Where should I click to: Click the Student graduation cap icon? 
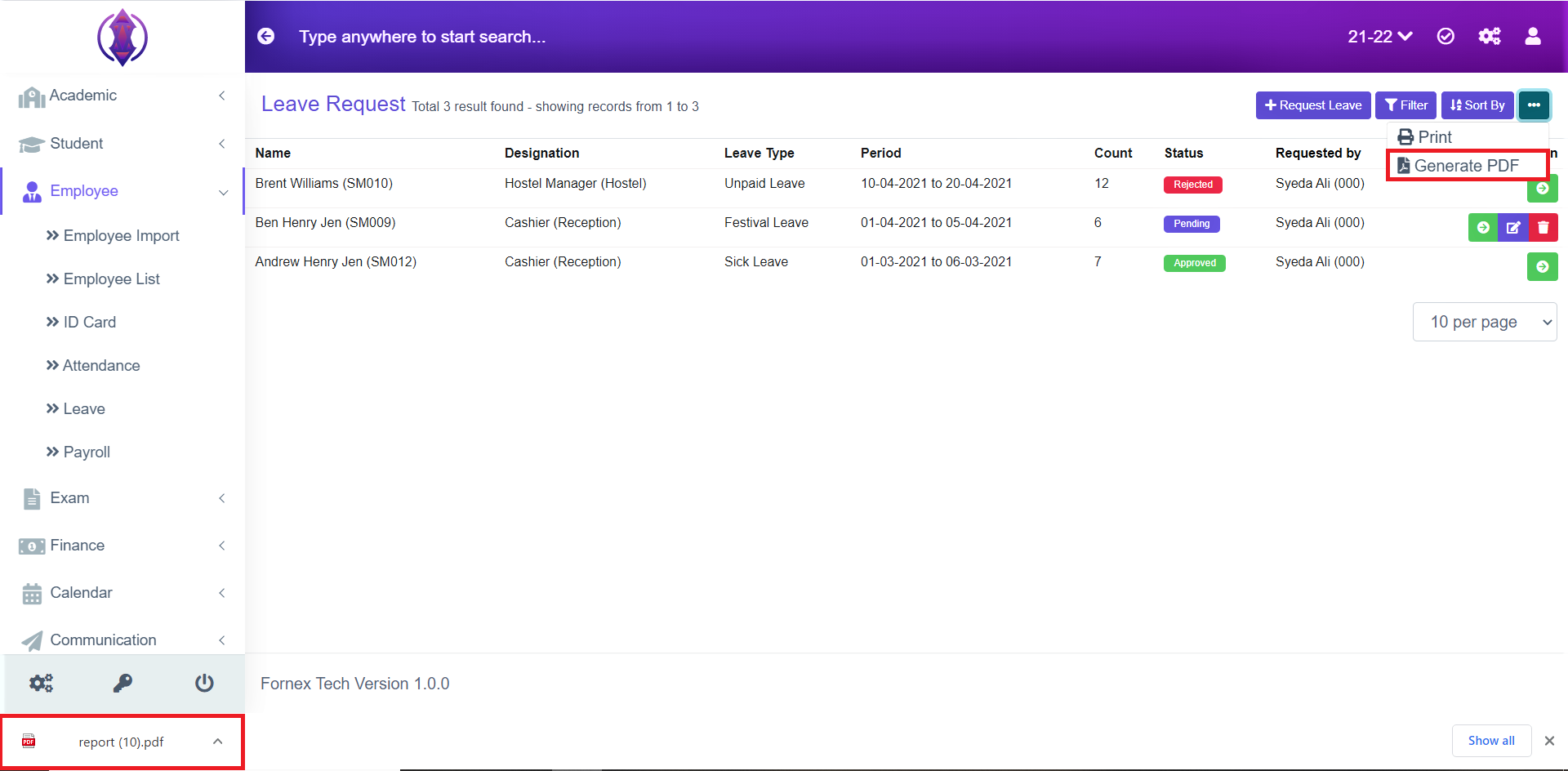coord(32,145)
